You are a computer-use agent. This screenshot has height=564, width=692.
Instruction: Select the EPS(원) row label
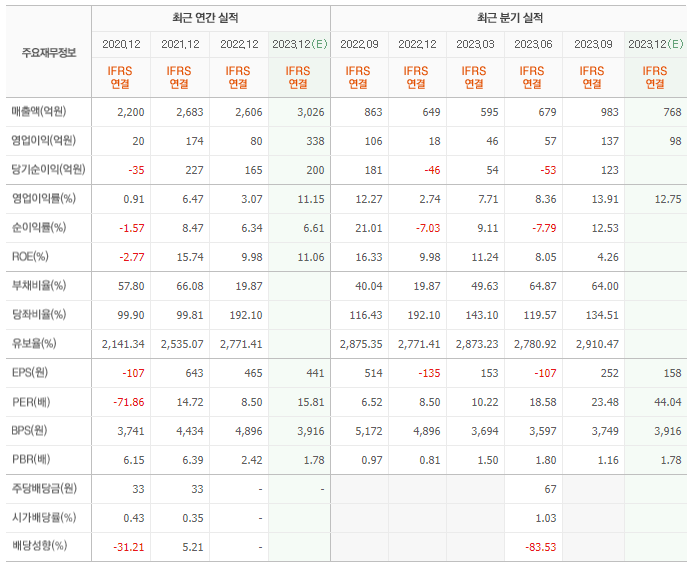30,372
